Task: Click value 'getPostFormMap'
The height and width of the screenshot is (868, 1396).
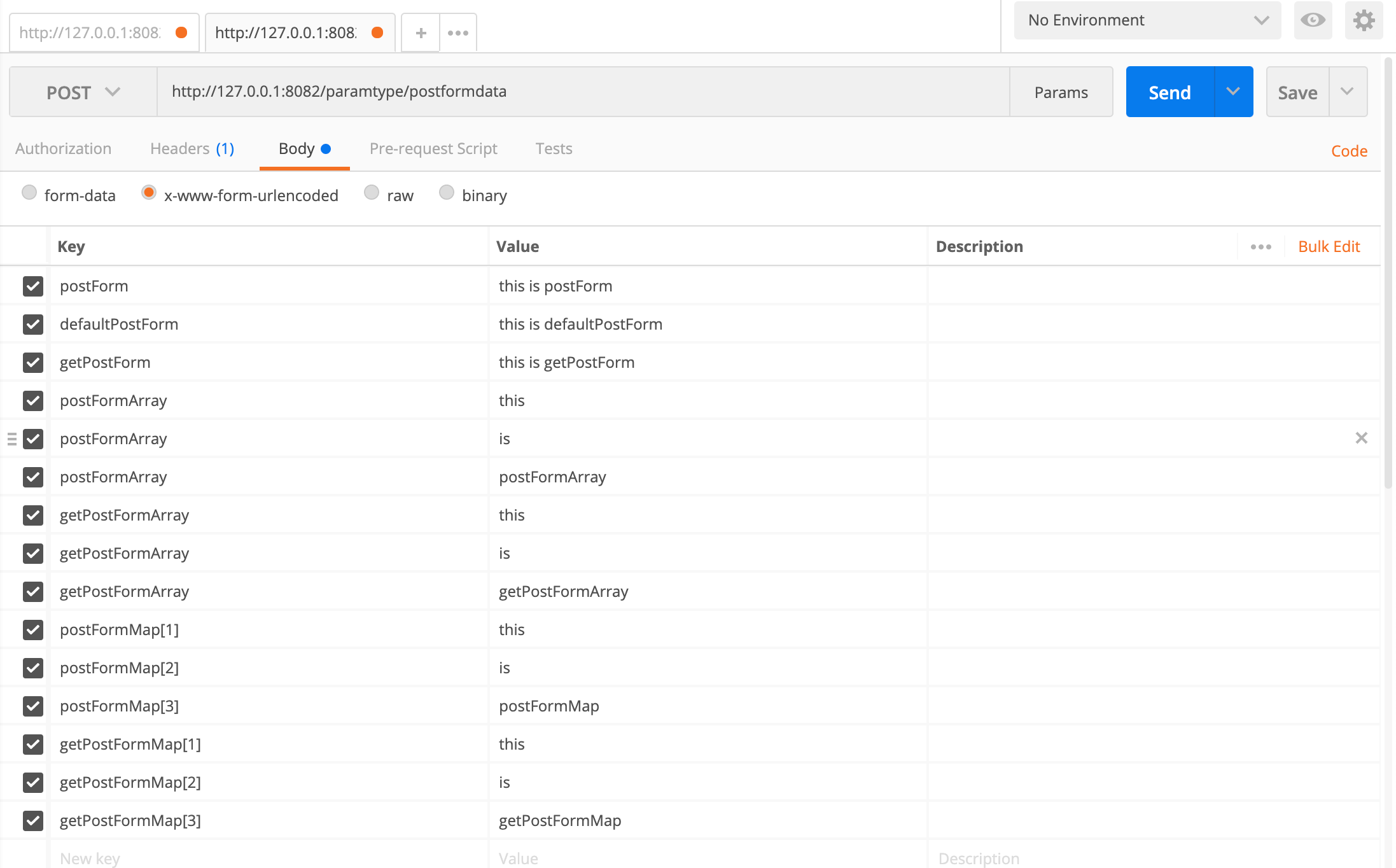Action: 560,821
